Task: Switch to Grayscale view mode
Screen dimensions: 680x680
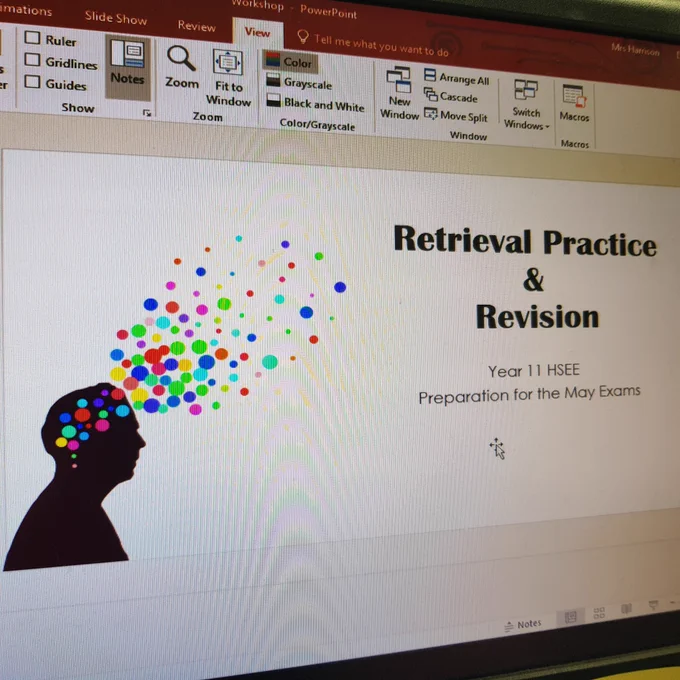Action: click(x=299, y=82)
